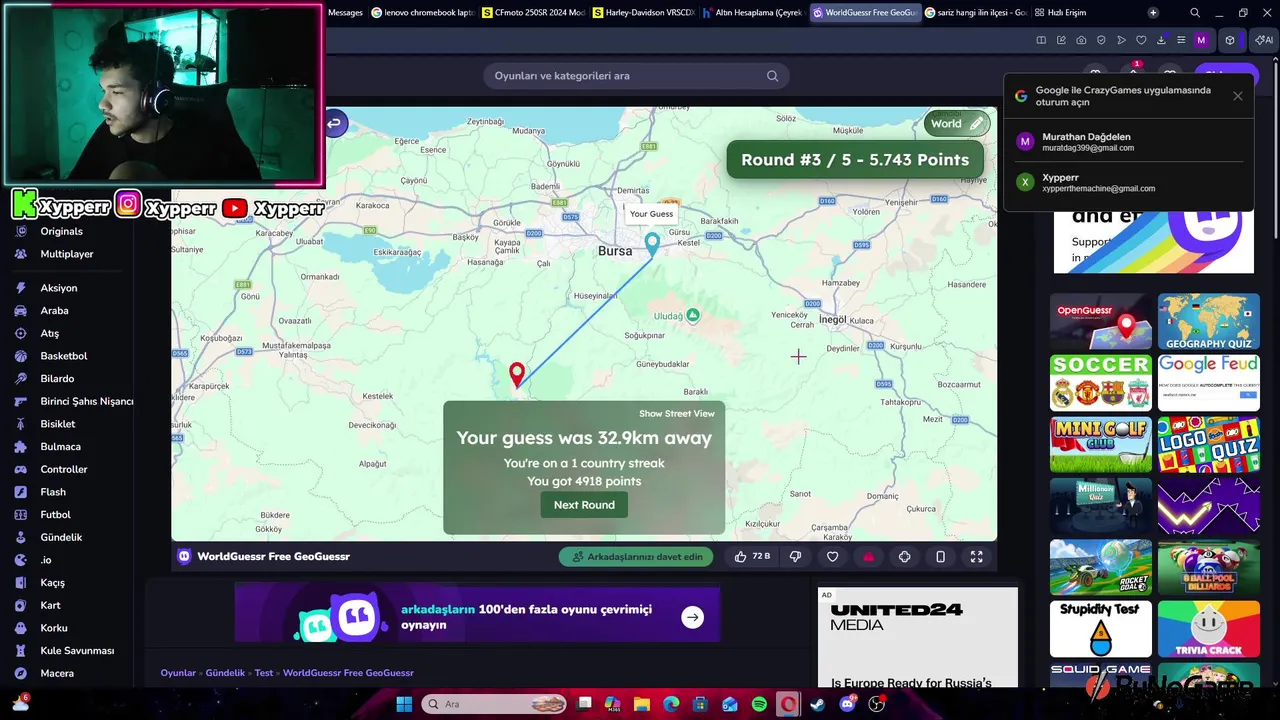Open Logo Quiz game thumbnail
This screenshot has height=720, width=1280.
coord(1209,444)
